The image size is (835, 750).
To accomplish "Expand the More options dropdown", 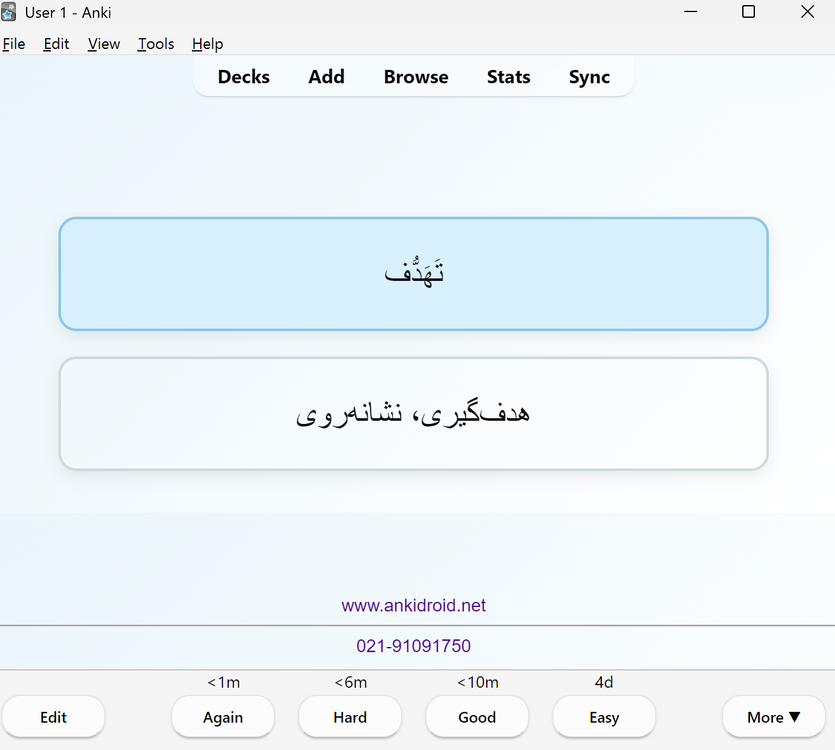I will click(774, 717).
